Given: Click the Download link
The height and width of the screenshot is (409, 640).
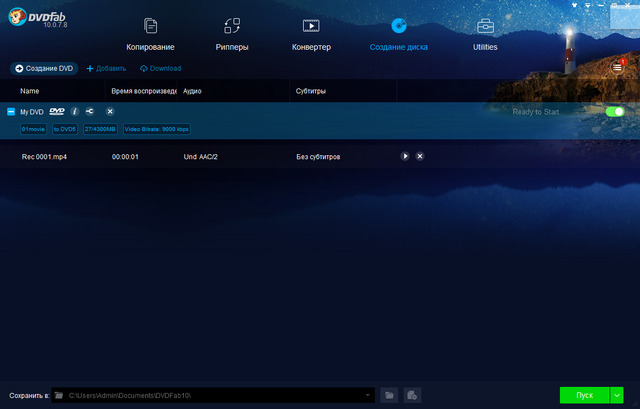Looking at the screenshot, I should click(160, 69).
